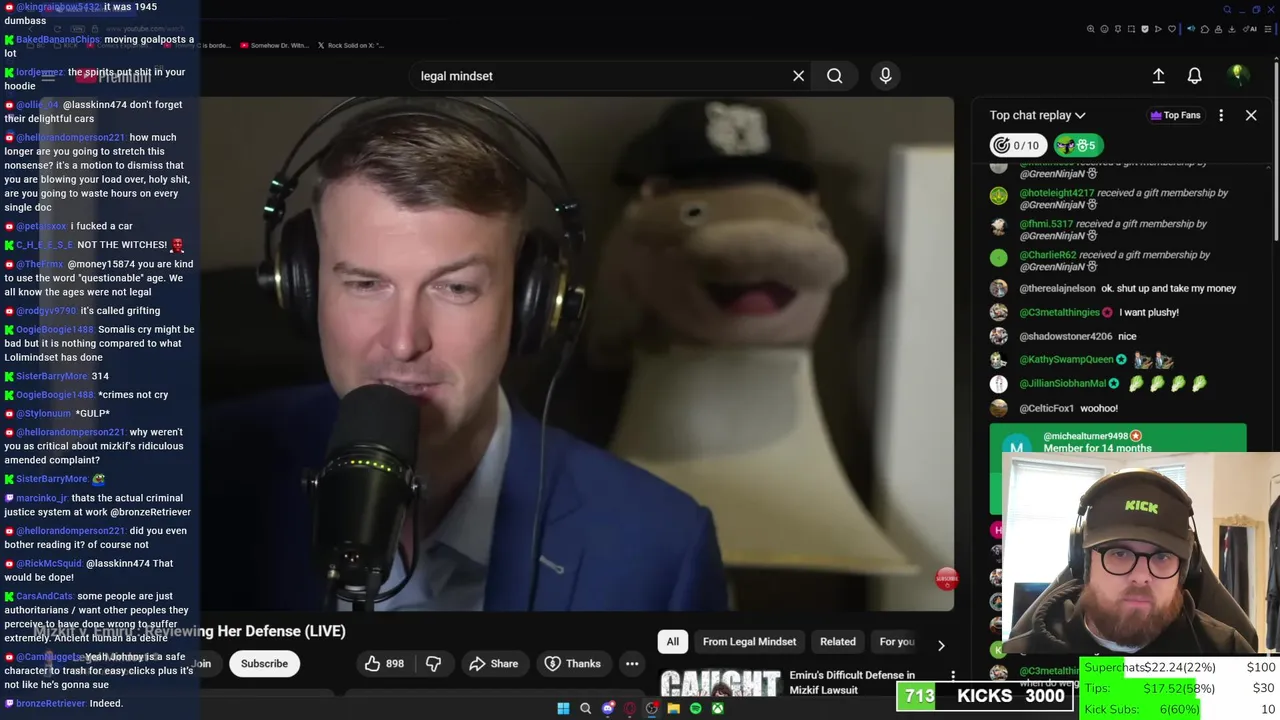Click the browser snapshot selection icon
Screen dimensions: 1280x720
point(1131,29)
